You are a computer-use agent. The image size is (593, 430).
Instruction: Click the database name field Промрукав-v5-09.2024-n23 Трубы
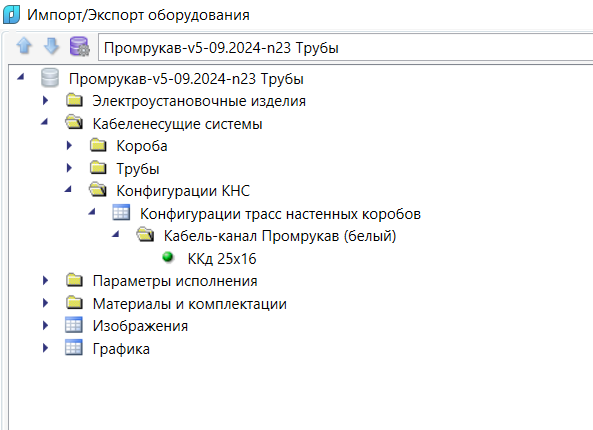pyautogui.click(x=345, y=48)
